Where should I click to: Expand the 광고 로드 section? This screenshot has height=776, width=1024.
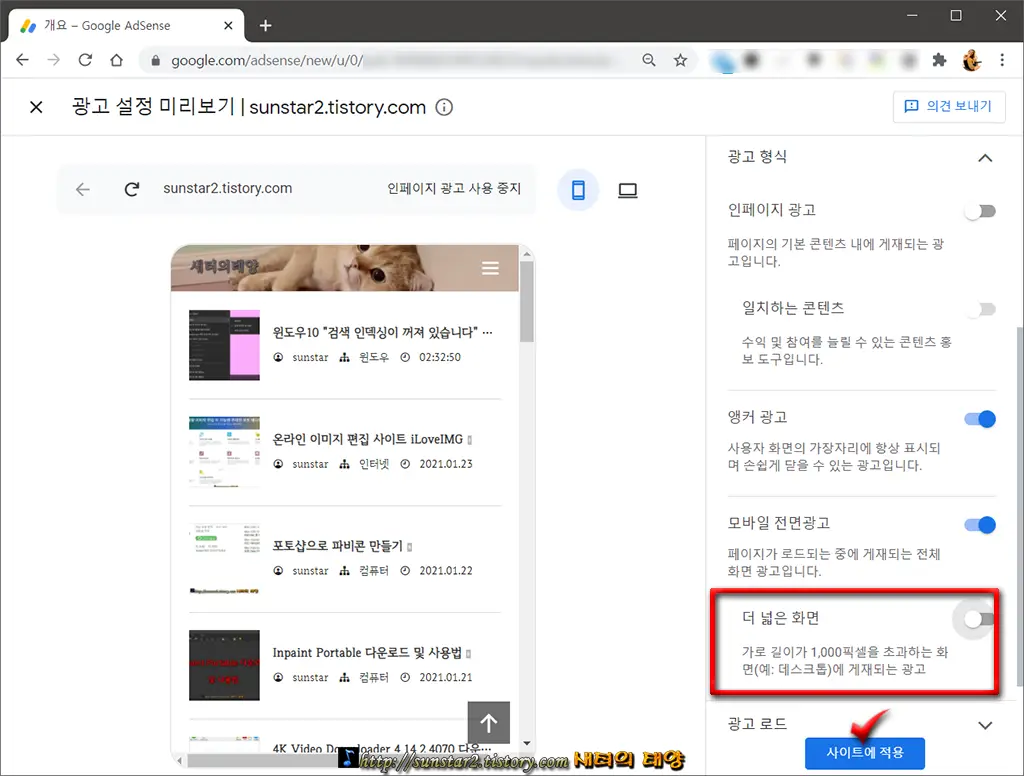coord(985,724)
